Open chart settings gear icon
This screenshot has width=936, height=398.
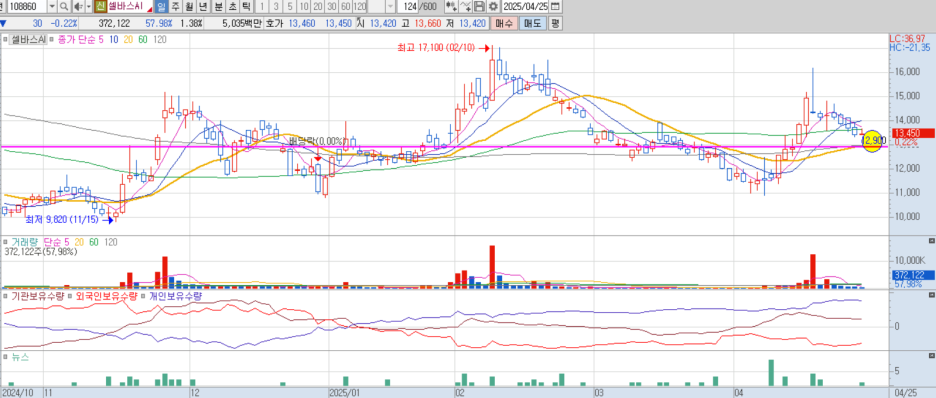[493, 7]
